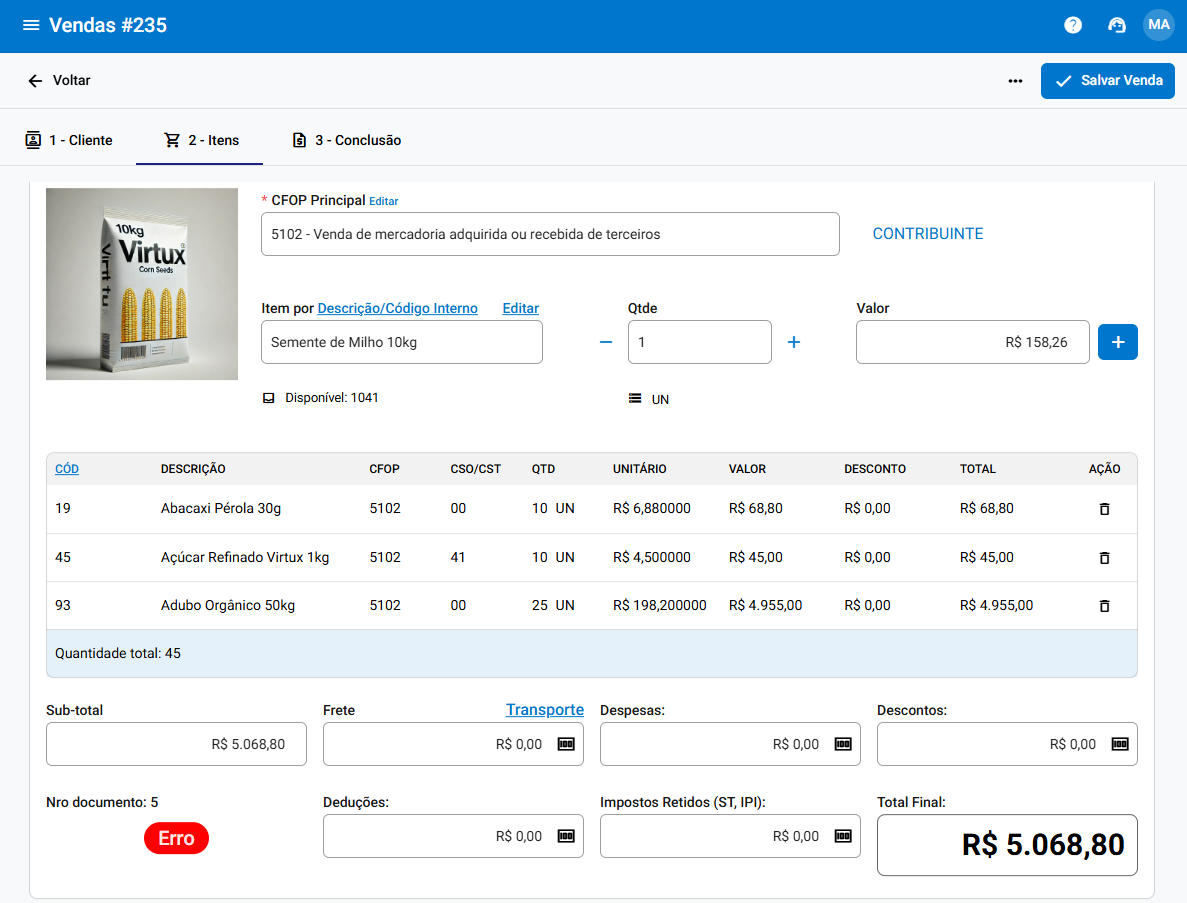Click the CFOP Principal input field

549,234
